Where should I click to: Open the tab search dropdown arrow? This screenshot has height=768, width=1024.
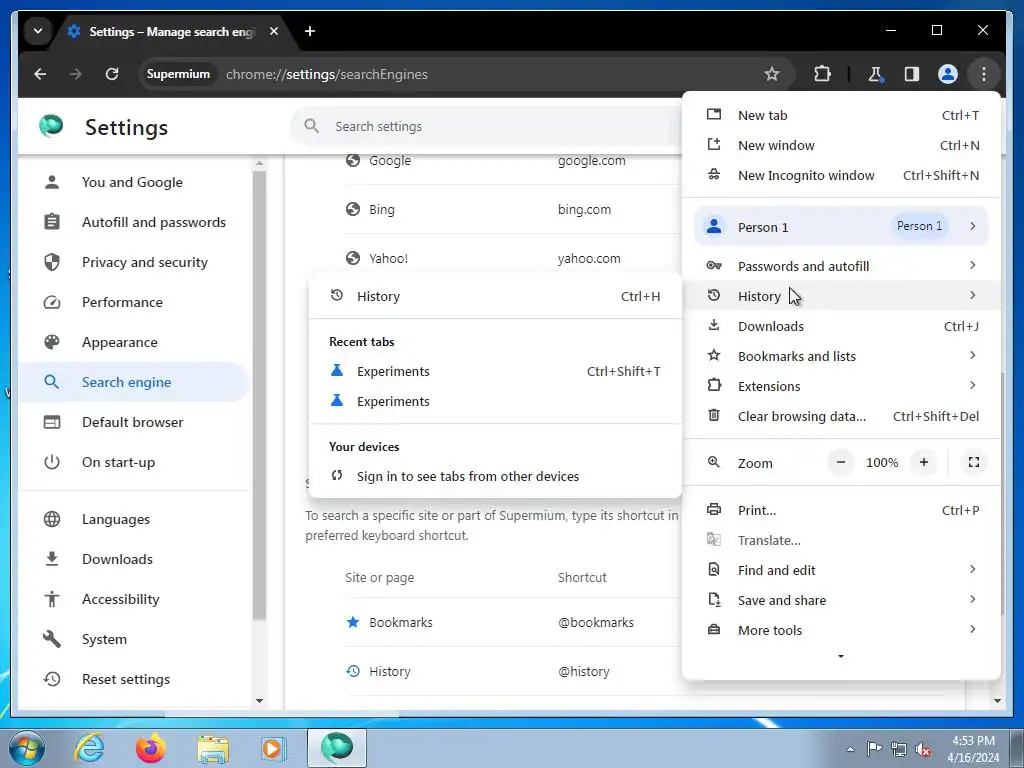38,31
